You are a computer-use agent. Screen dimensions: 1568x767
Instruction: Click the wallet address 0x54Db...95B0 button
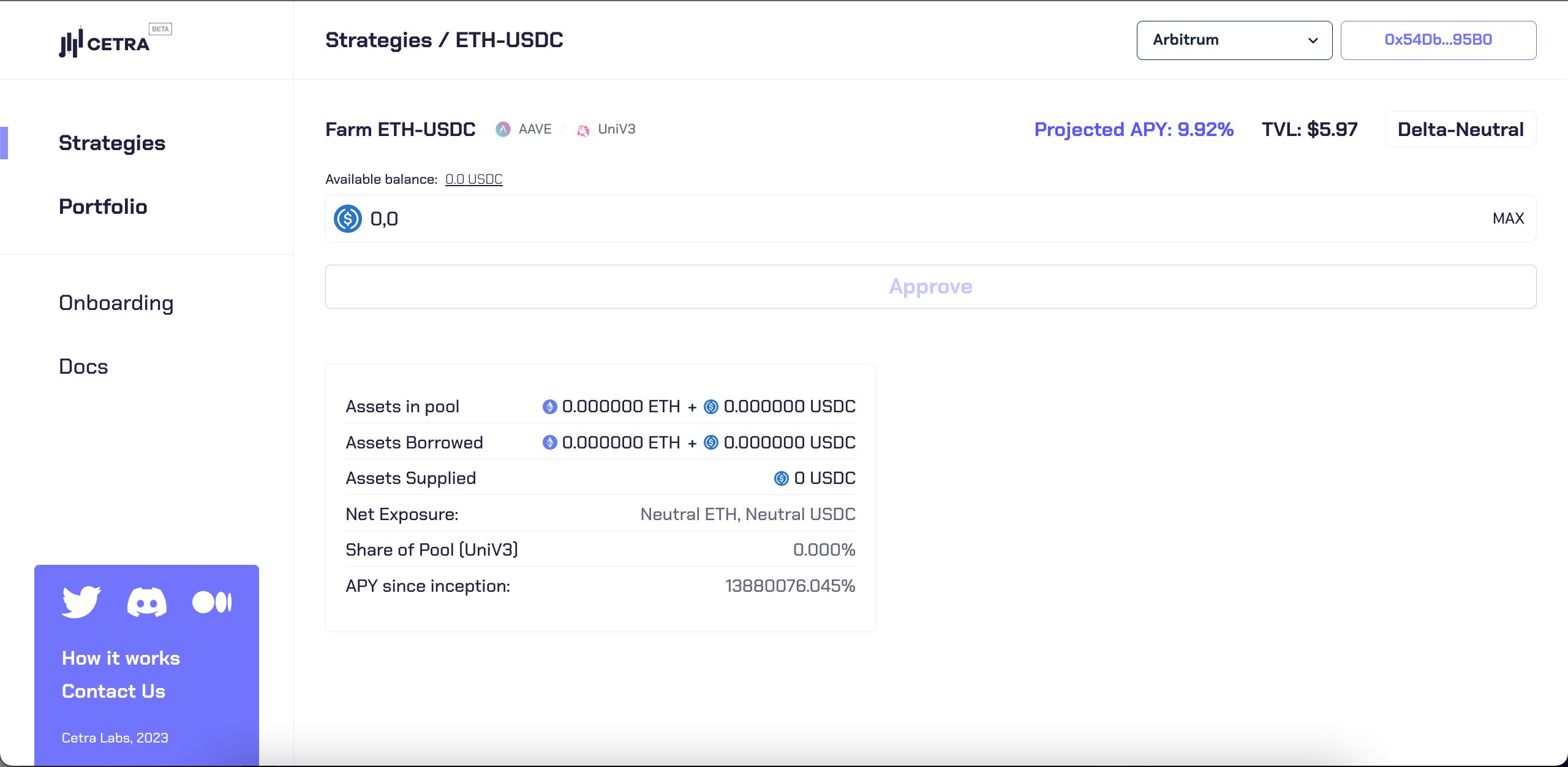click(1438, 40)
